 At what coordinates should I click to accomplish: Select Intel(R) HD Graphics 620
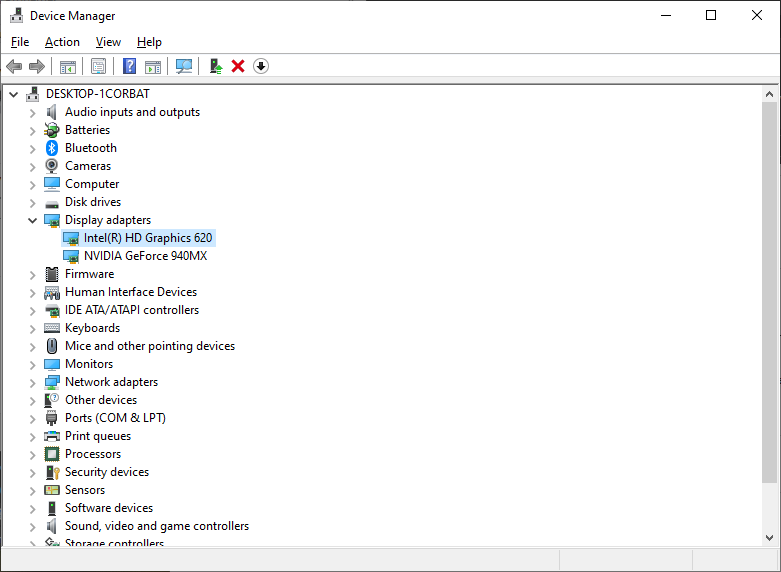[148, 238]
